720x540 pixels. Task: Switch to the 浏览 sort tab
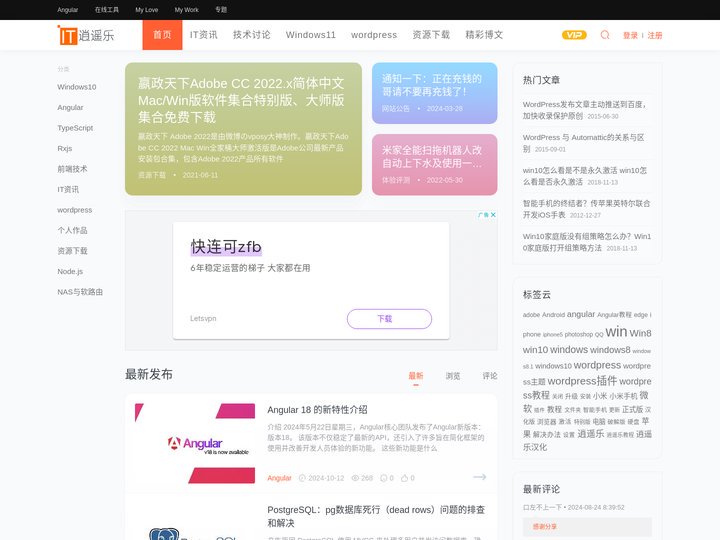(x=453, y=376)
